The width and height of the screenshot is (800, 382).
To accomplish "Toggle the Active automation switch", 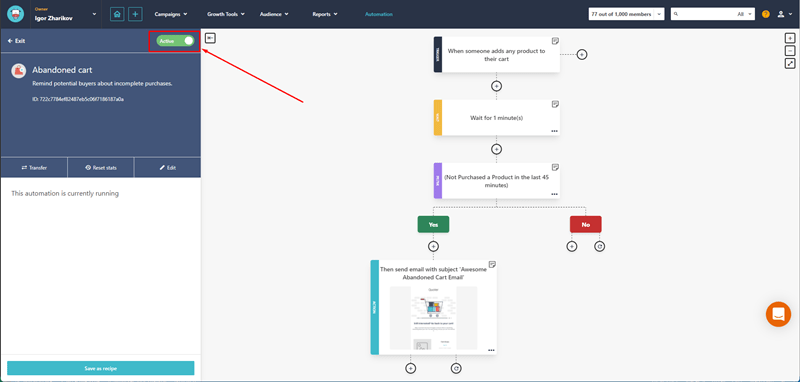I will coord(176,41).
